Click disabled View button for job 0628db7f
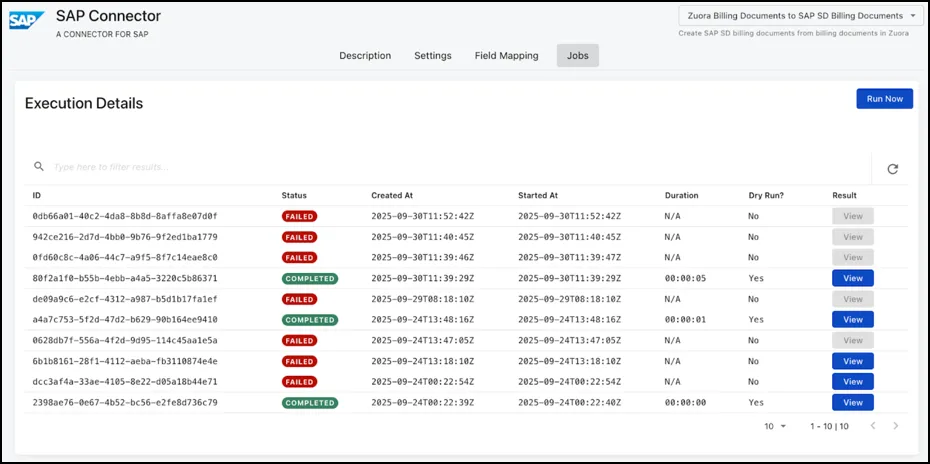The image size is (930, 464). pos(852,340)
